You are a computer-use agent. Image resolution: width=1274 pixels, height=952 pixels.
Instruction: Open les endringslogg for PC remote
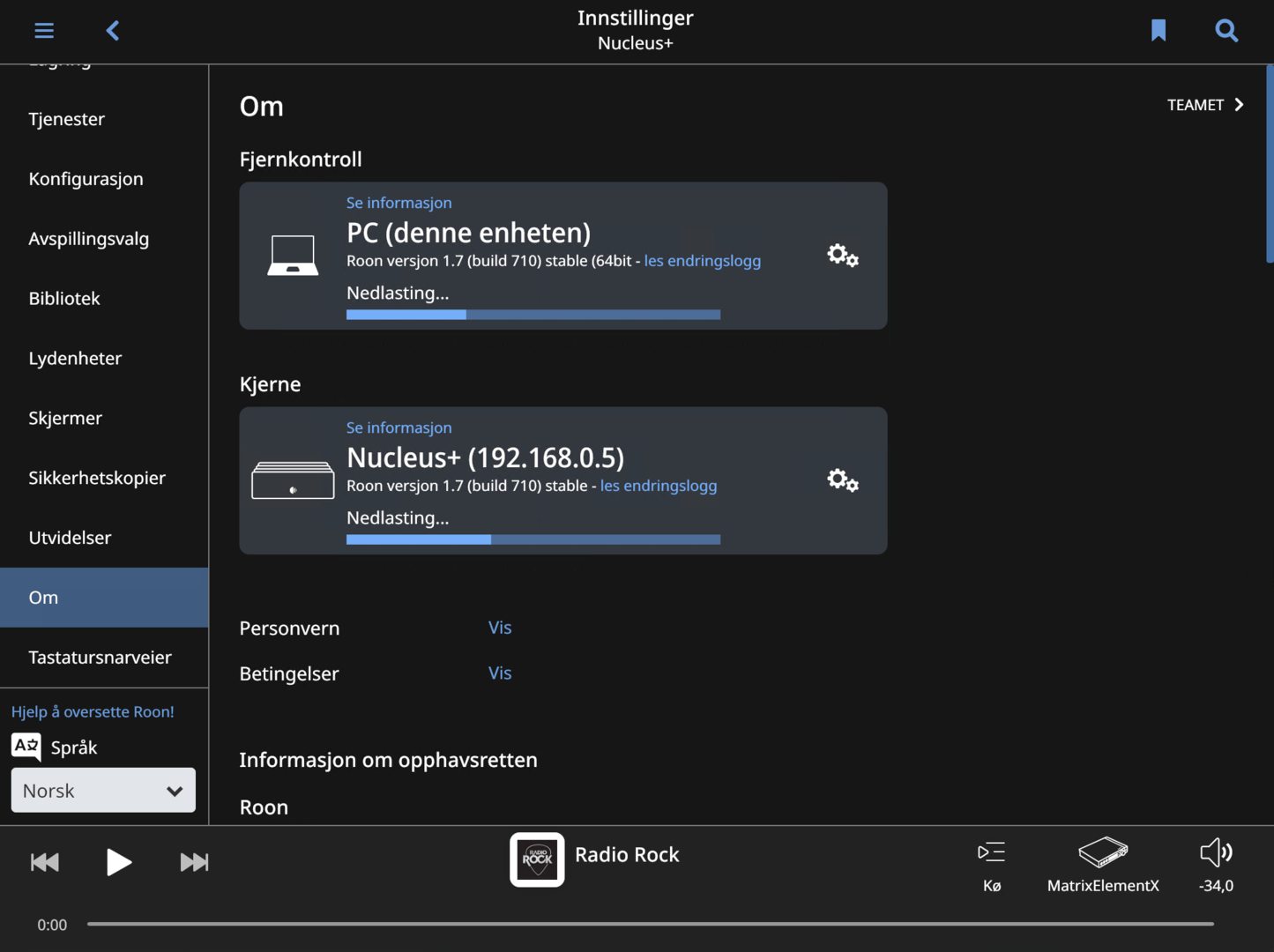703,261
